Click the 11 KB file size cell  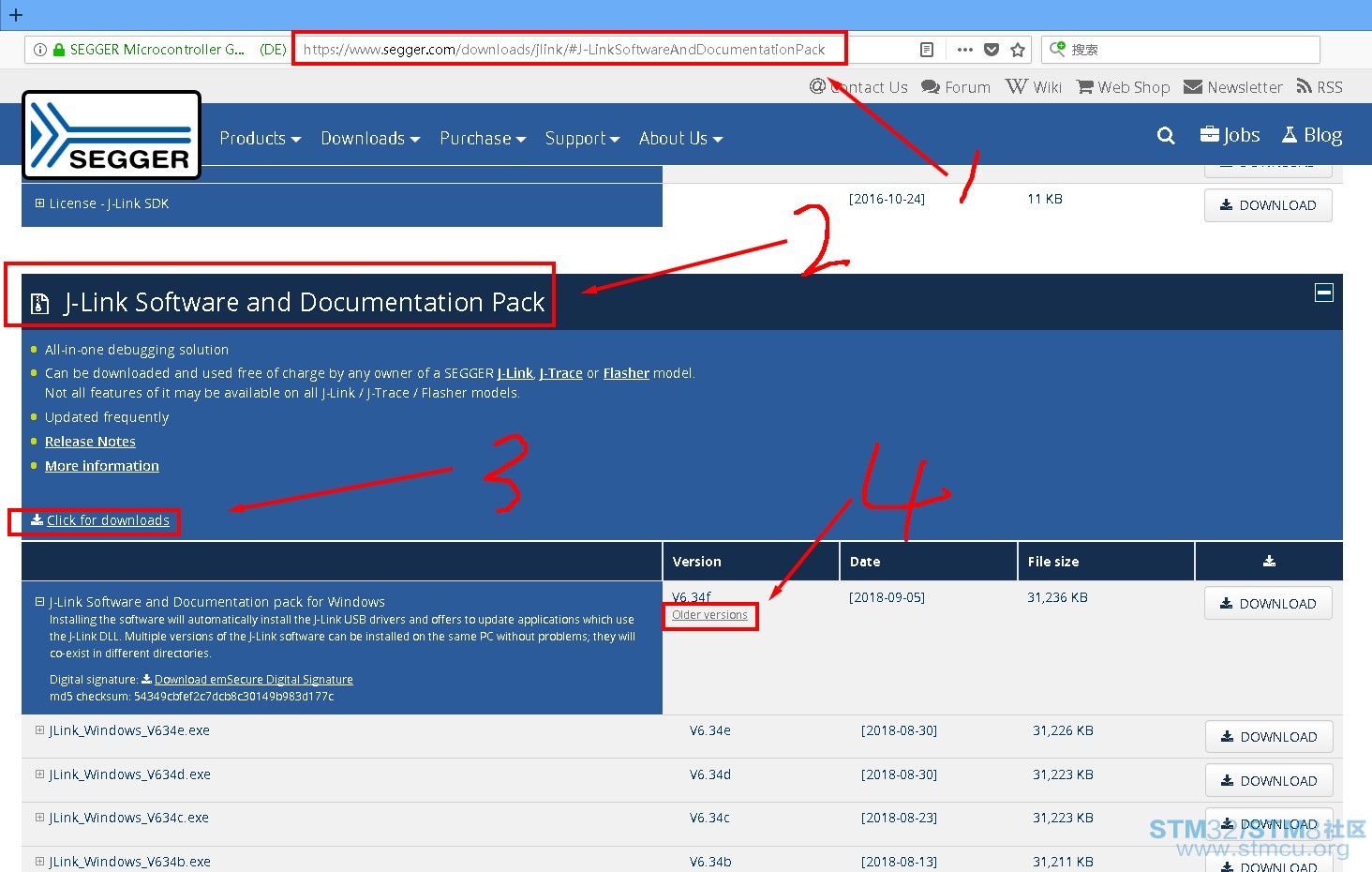[x=1045, y=199]
